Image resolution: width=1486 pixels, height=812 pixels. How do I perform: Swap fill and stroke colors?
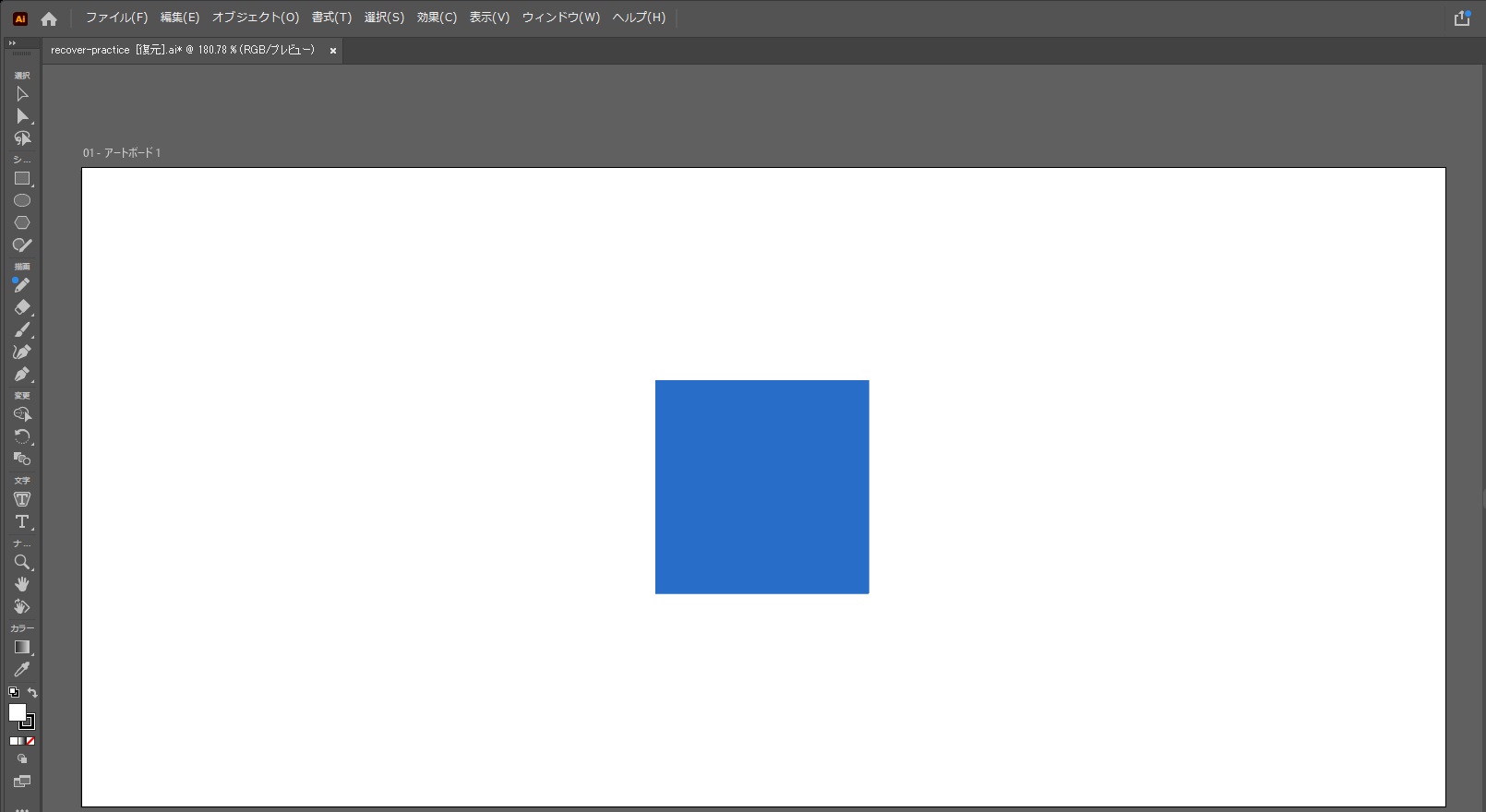[x=32, y=692]
